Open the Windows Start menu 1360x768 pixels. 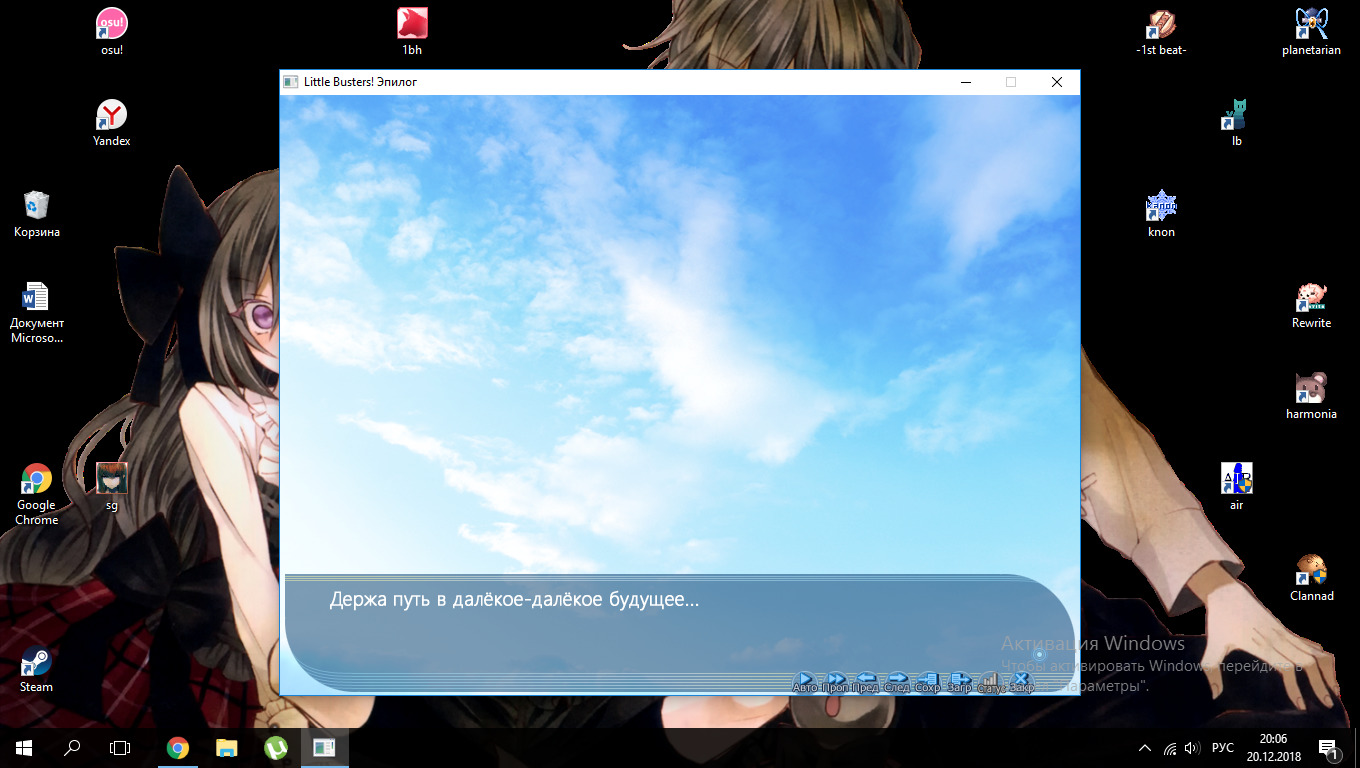[x=24, y=747]
